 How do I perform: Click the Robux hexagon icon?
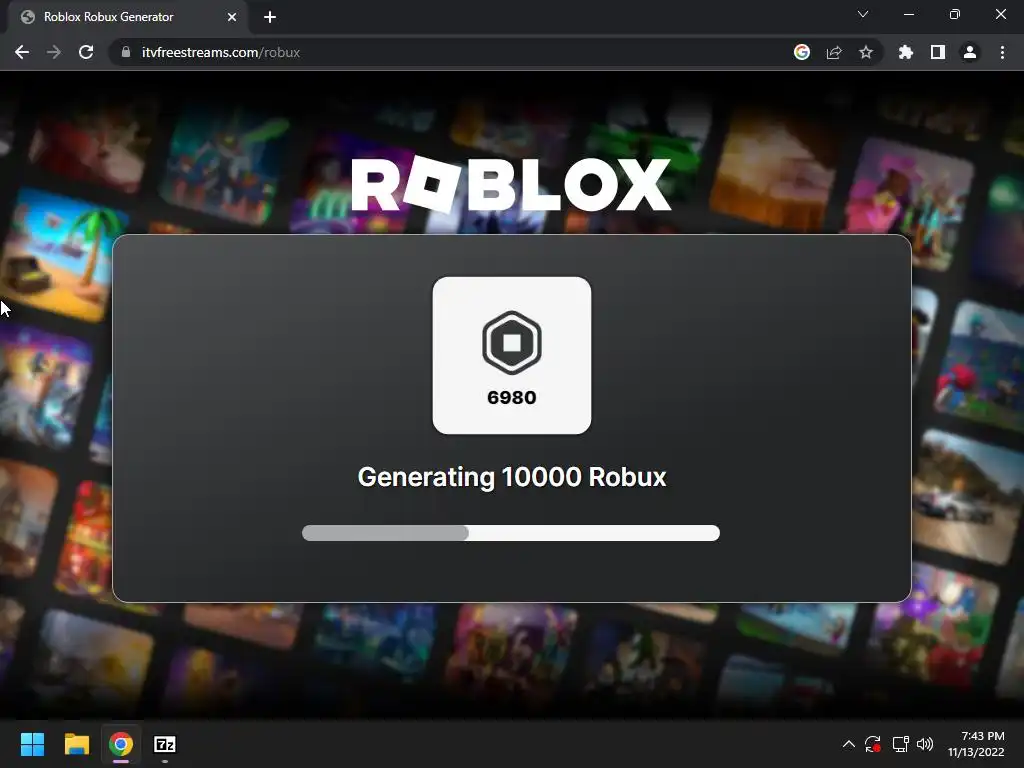point(512,342)
